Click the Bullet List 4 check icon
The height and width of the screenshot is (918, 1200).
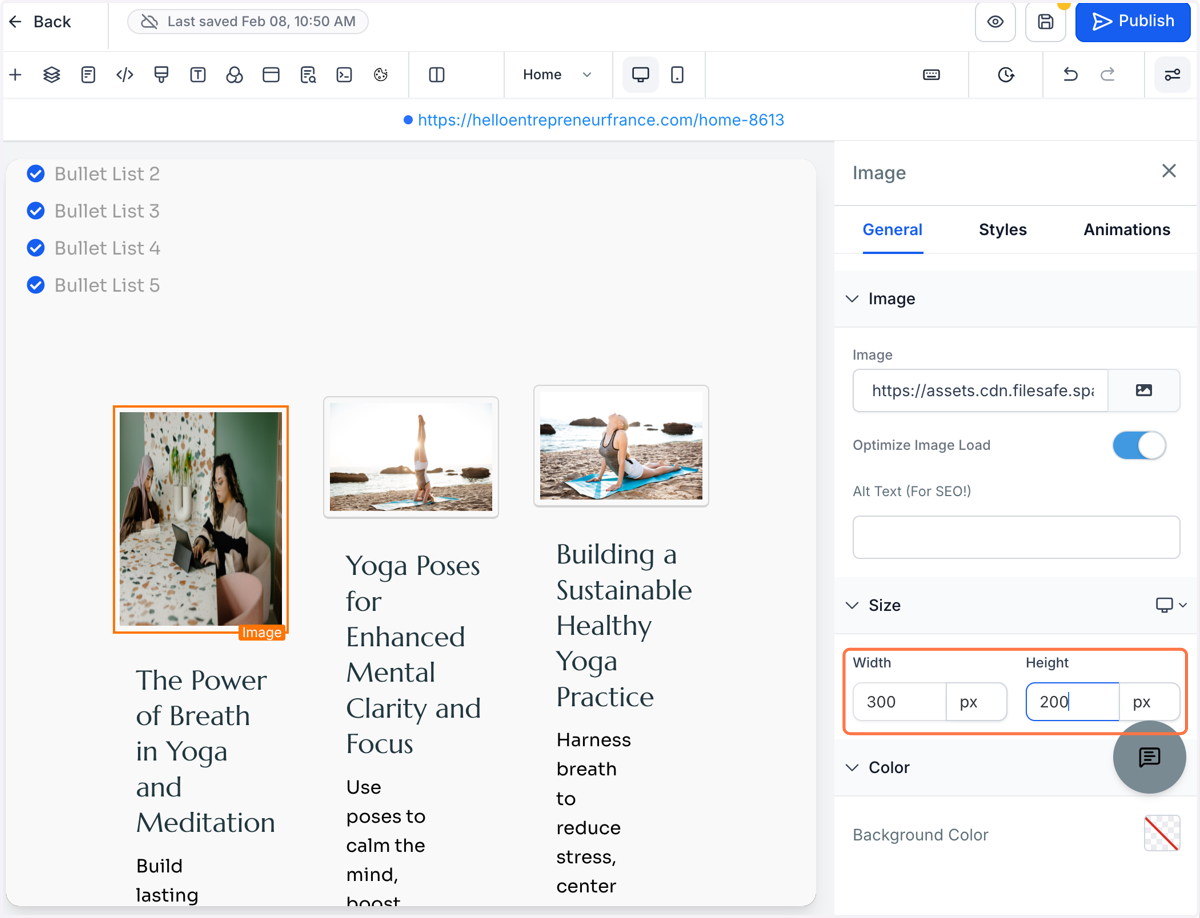36,248
